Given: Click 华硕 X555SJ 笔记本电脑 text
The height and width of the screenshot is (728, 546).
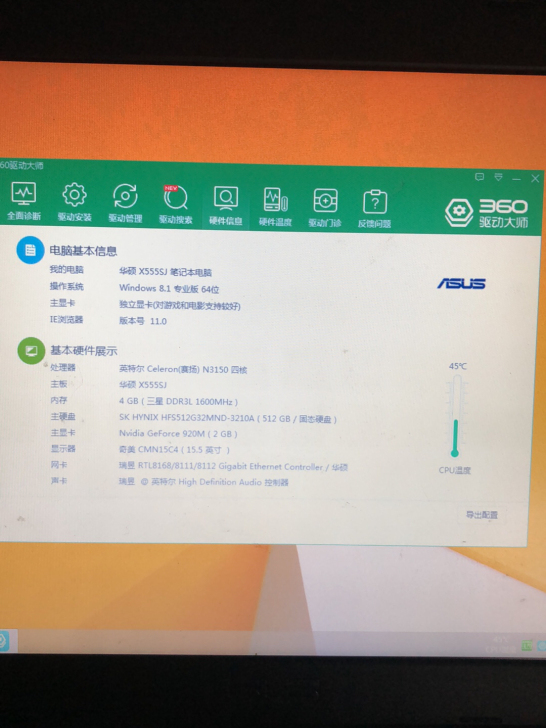Looking at the screenshot, I should tap(165, 272).
